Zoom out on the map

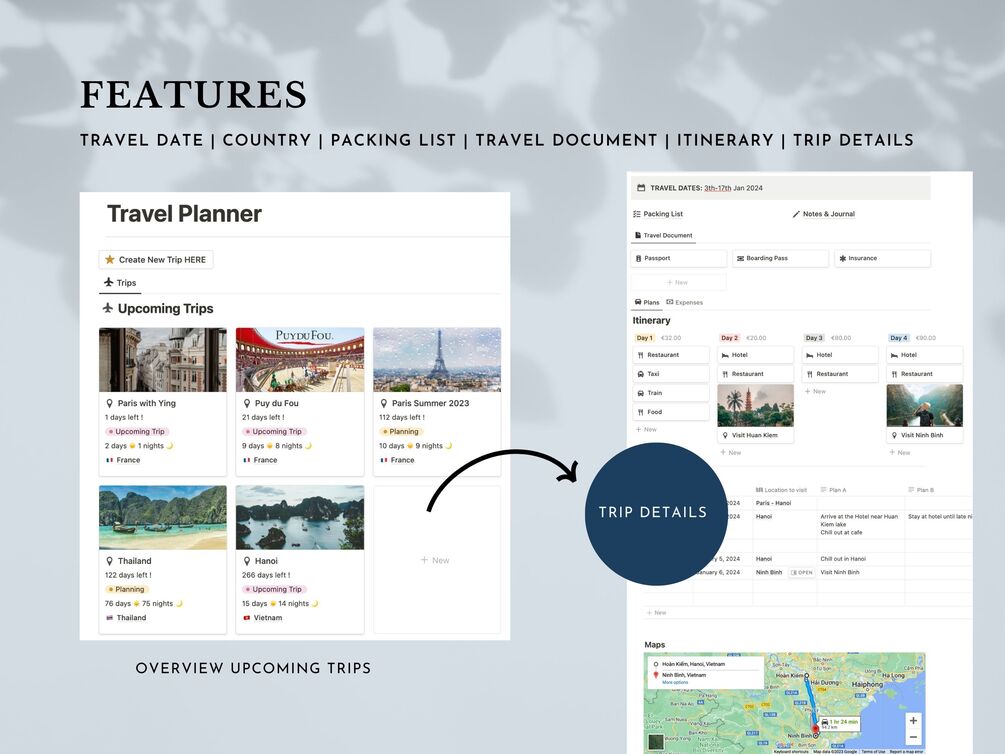[913, 737]
